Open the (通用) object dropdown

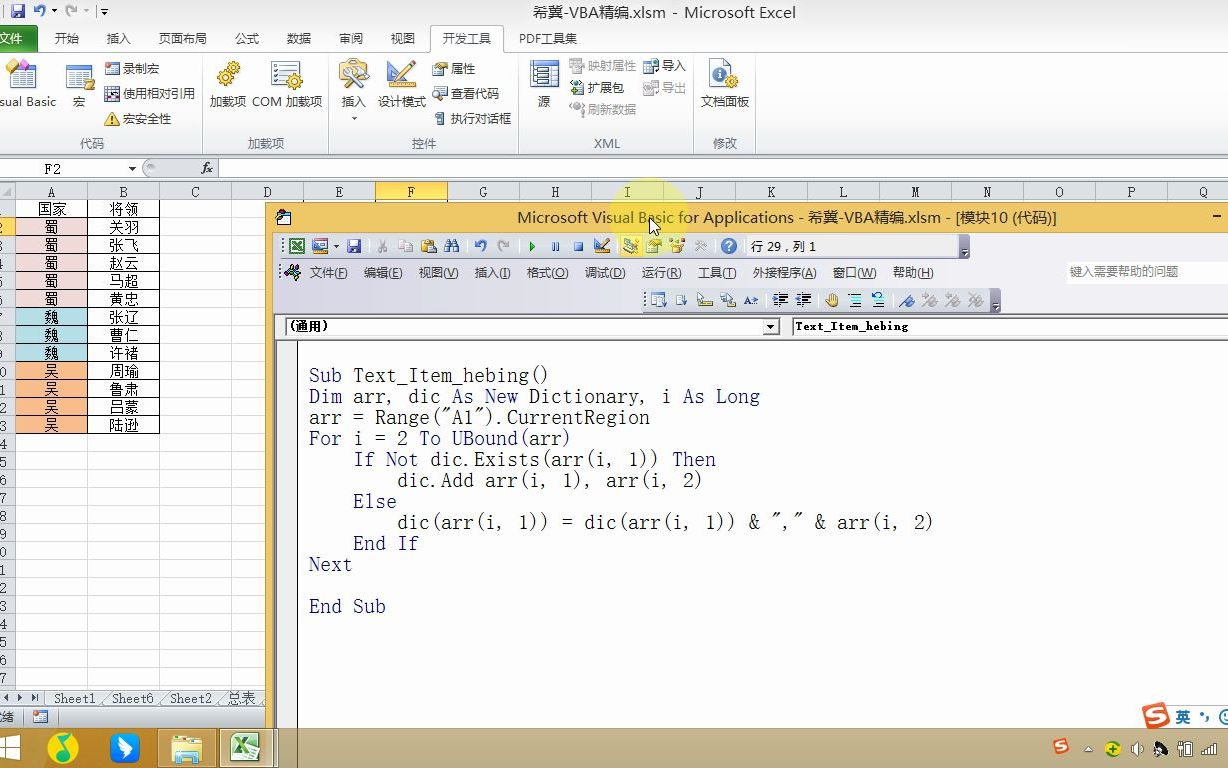point(770,326)
